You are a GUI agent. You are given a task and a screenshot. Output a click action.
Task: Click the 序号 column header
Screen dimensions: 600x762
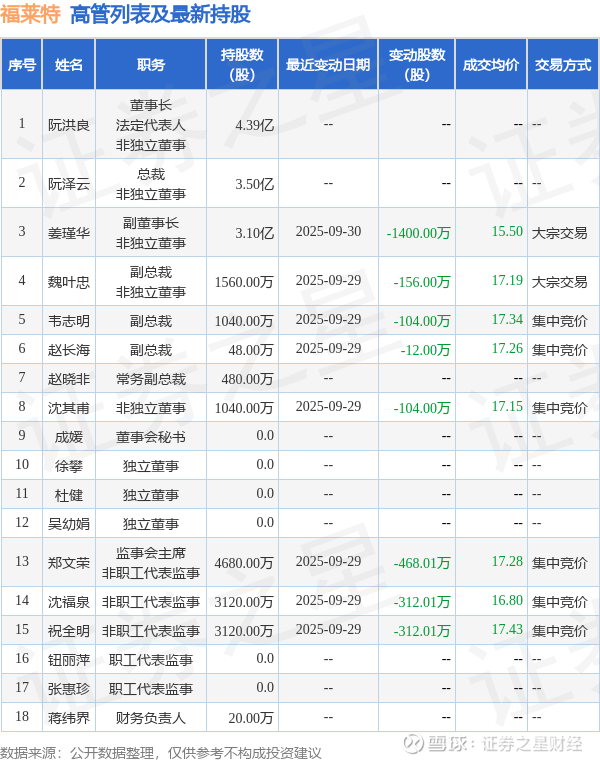click(21, 65)
